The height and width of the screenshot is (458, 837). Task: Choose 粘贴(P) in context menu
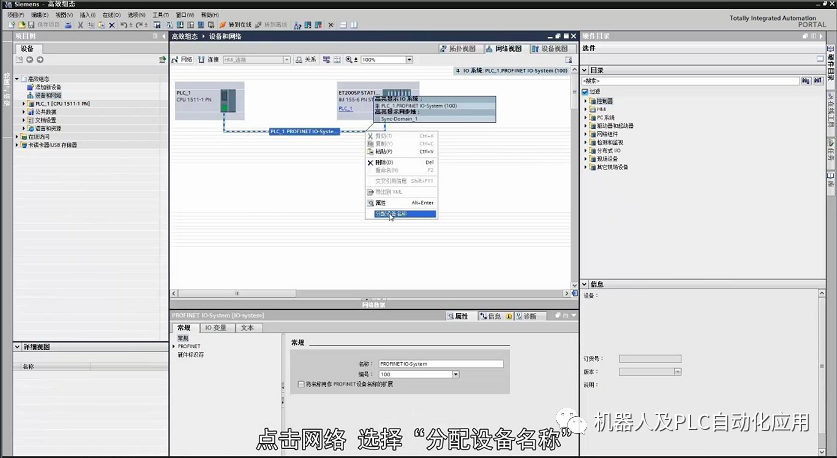401,152
